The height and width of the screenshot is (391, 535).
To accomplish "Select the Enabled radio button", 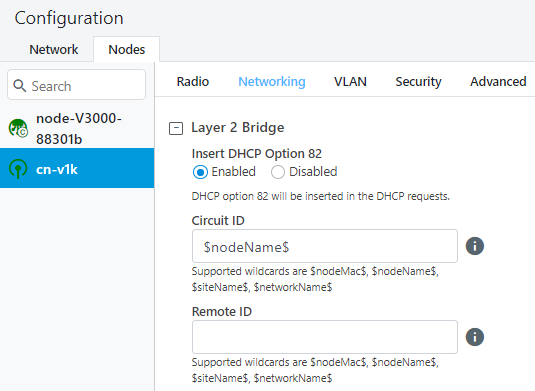I will (200, 172).
